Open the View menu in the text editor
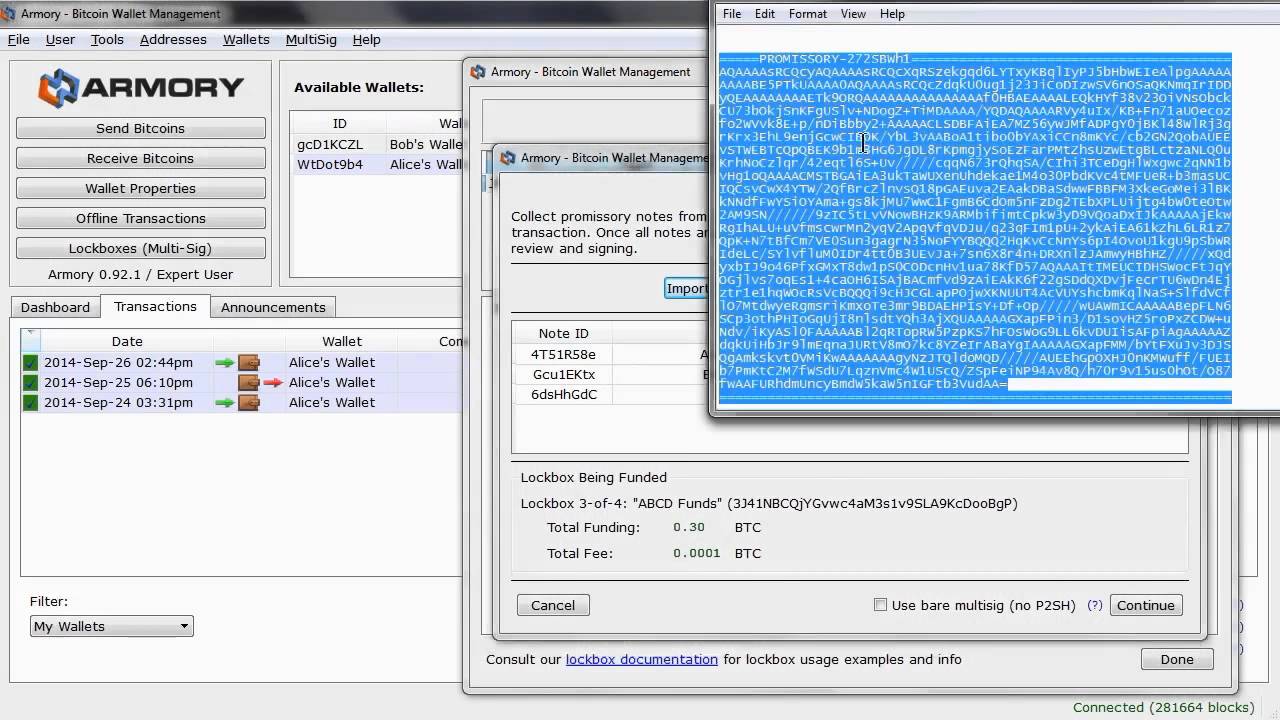 (x=853, y=14)
